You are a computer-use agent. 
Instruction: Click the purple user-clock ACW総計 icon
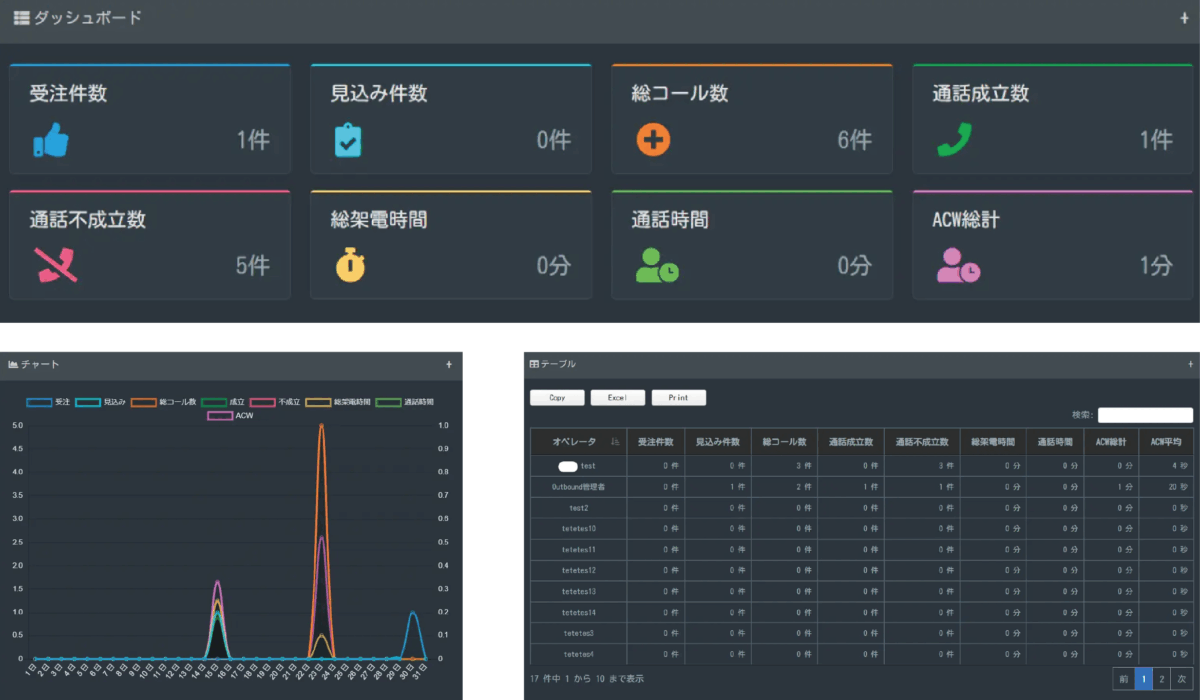tap(958, 265)
